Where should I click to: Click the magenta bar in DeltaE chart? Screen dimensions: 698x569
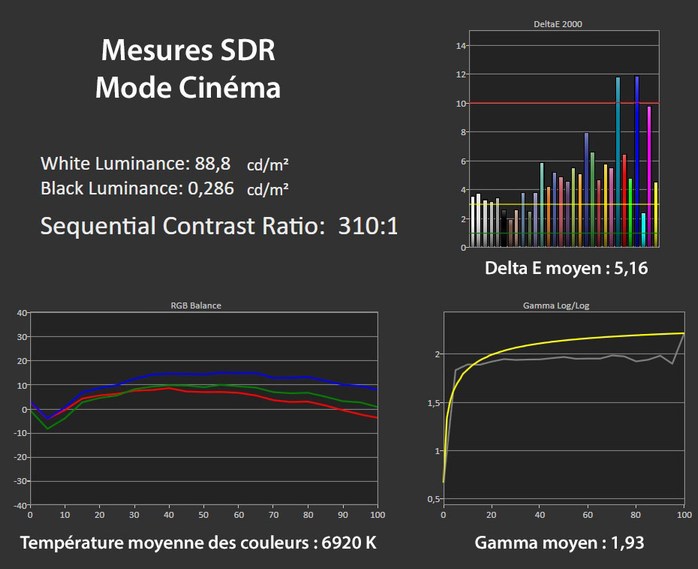649,176
